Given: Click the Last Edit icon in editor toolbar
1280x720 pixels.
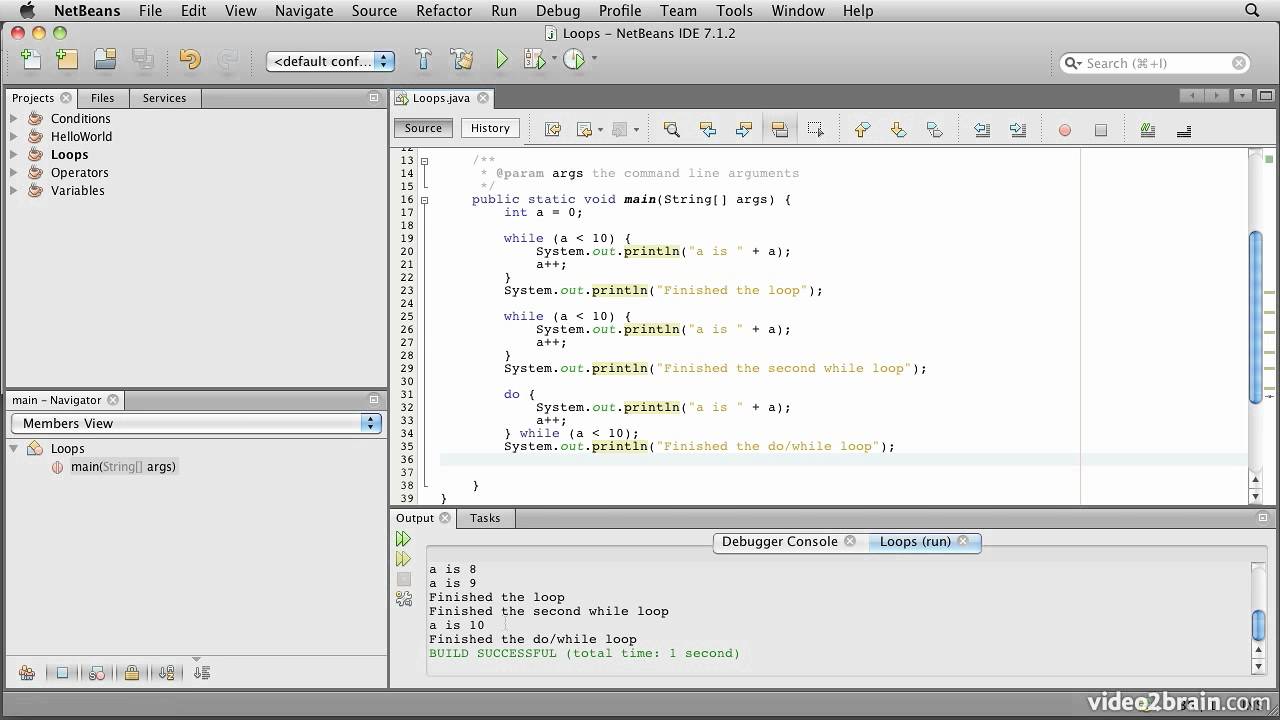Looking at the screenshot, I should click(552, 129).
